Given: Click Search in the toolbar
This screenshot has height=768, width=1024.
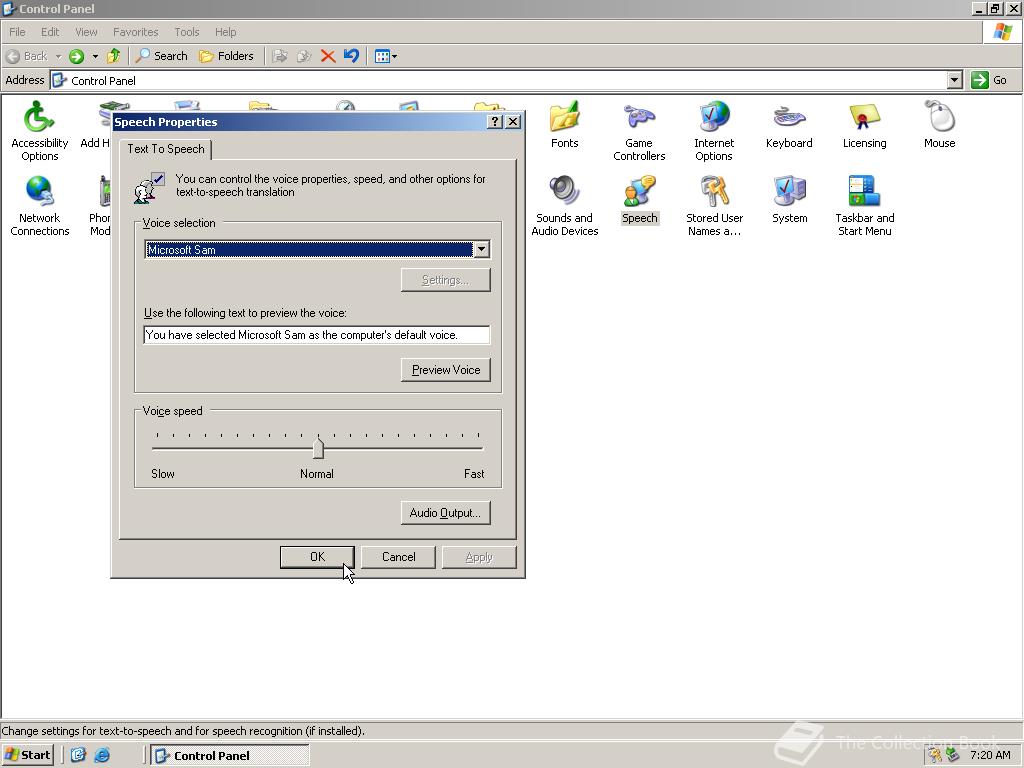Looking at the screenshot, I should [x=161, y=56].
